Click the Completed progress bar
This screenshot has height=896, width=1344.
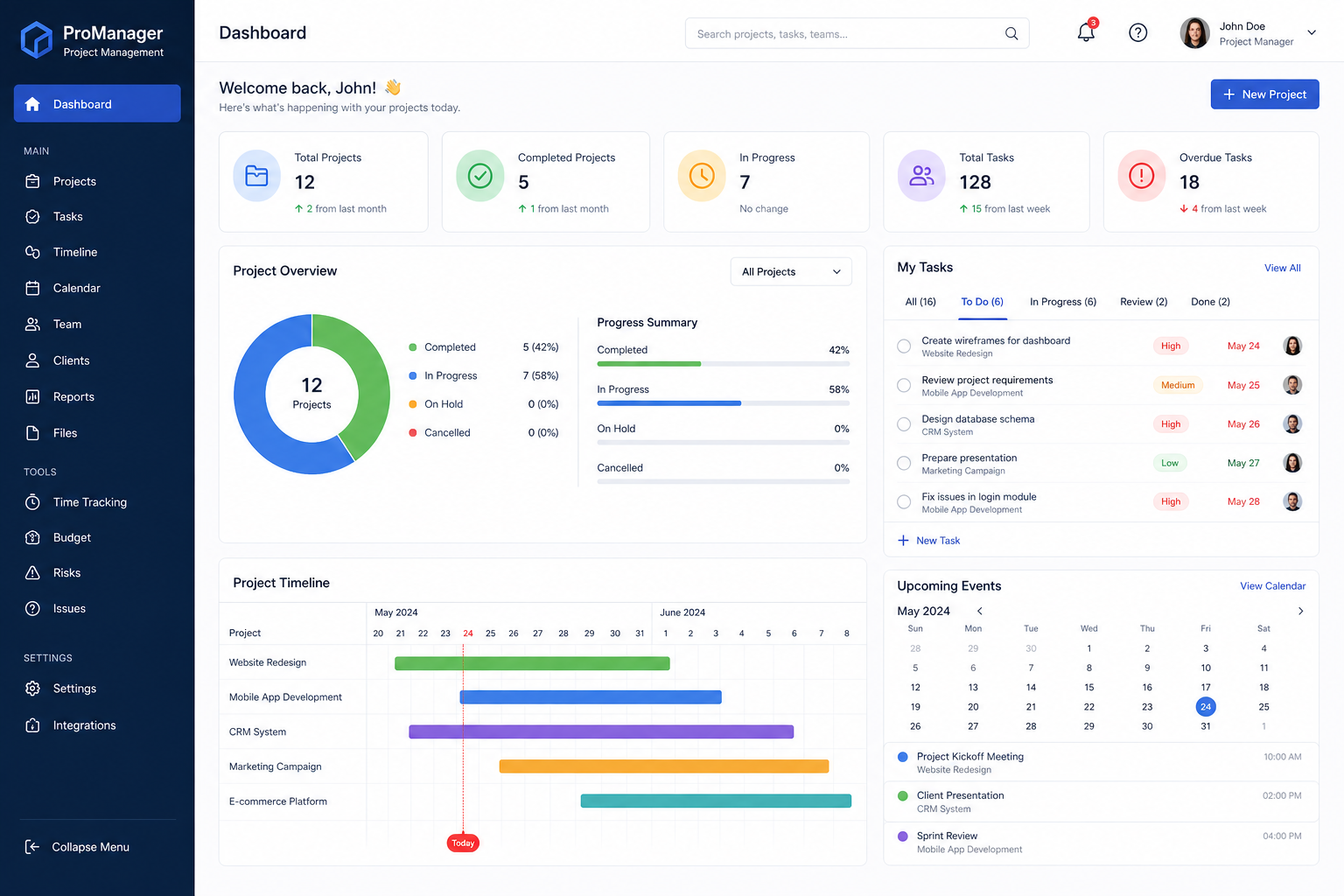pyautogui.click(x=723, y=364)
